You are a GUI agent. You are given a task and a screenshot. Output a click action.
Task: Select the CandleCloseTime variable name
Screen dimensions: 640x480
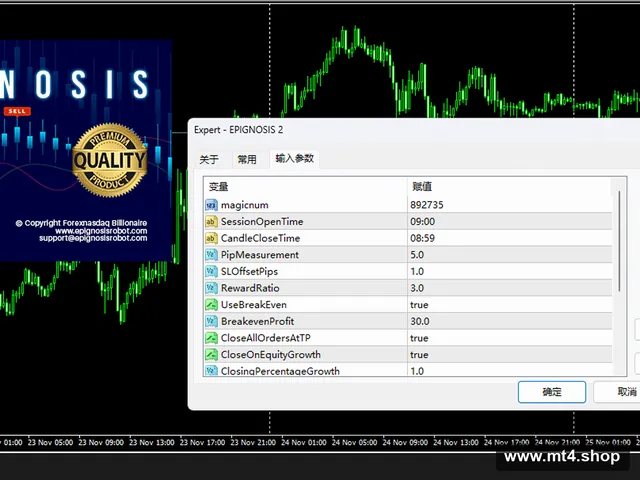tap(260, 238)
